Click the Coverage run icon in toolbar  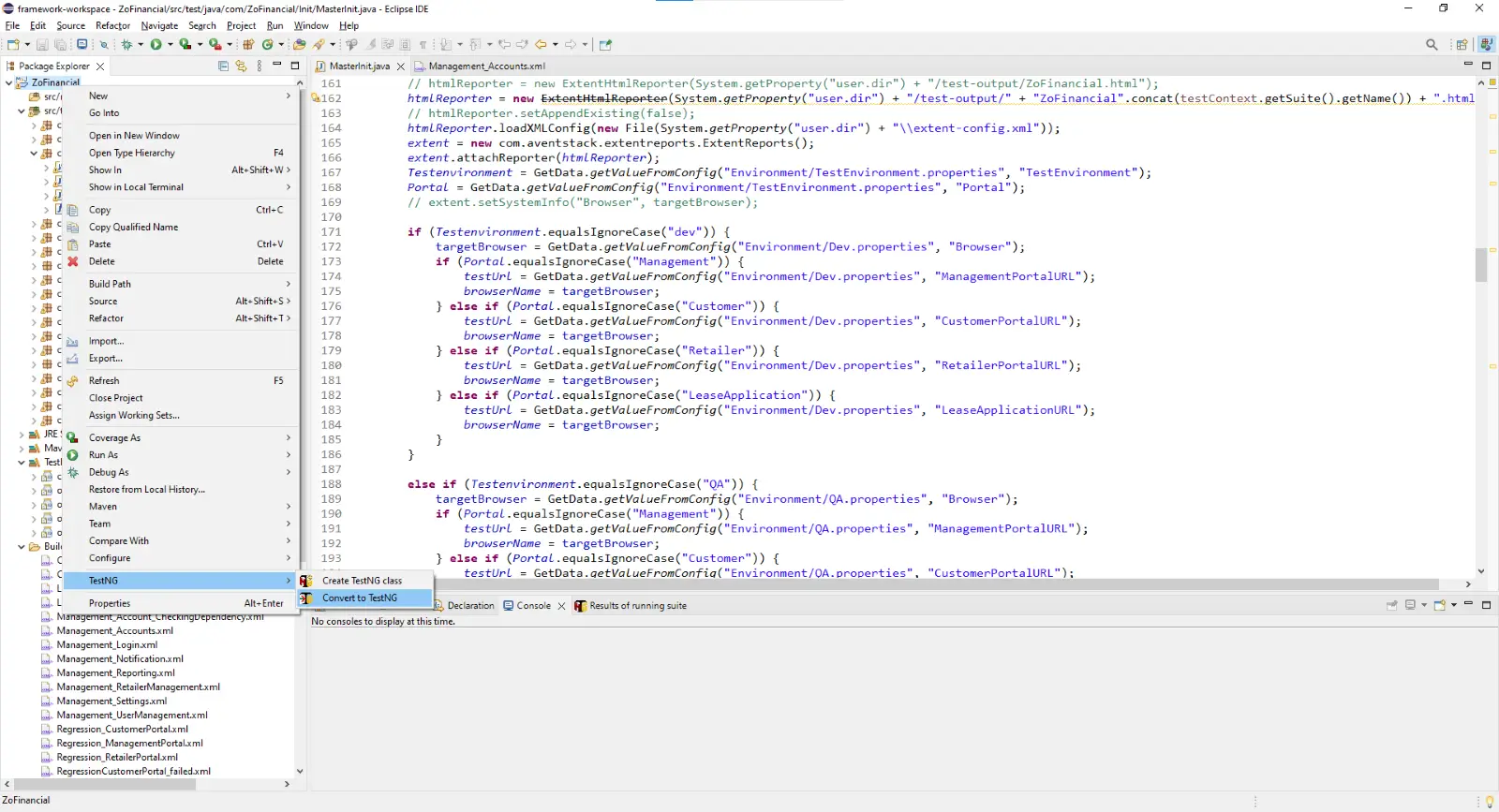tap(186, 44)
